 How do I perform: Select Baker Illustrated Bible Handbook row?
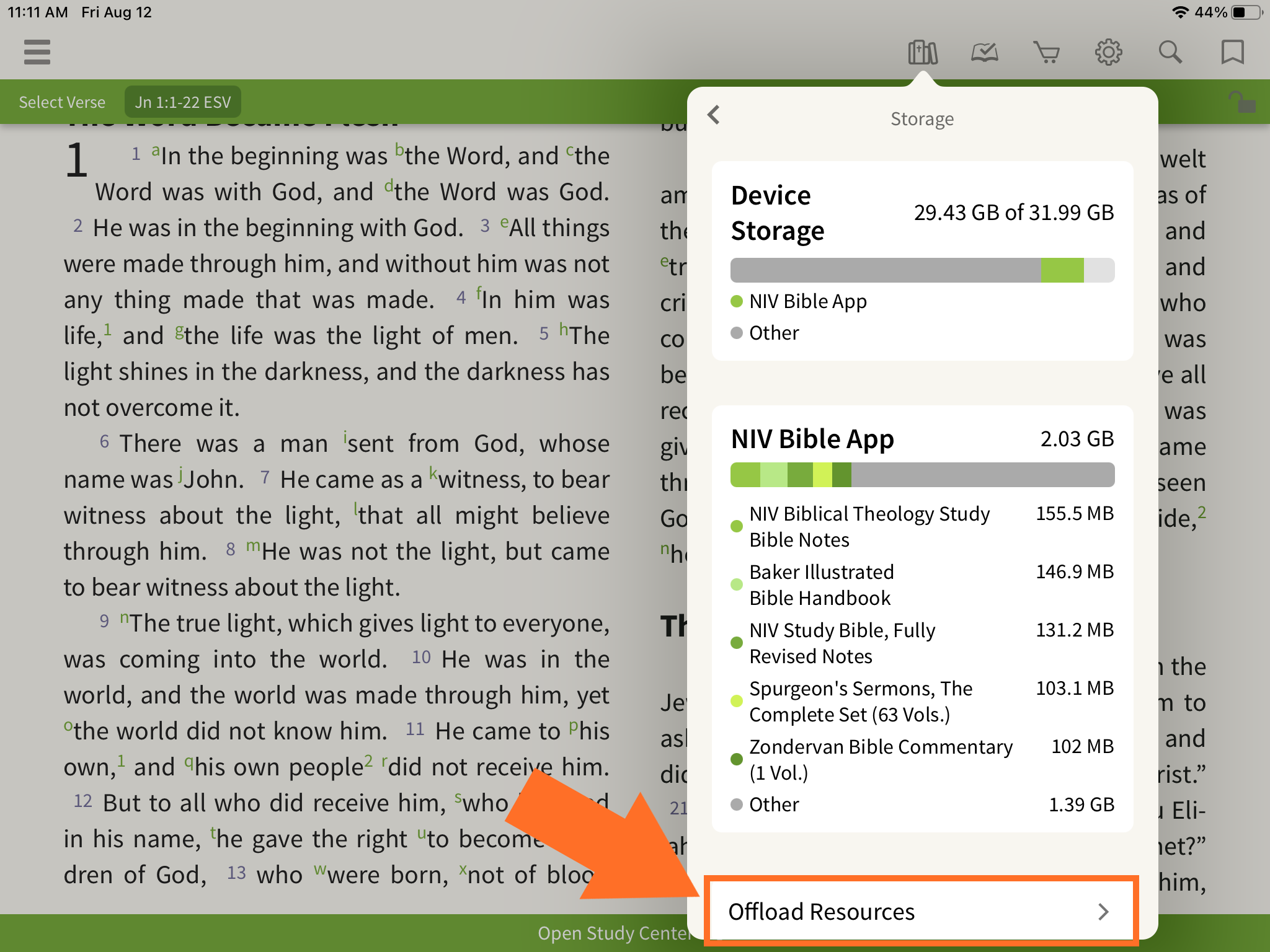pos(922,585)
